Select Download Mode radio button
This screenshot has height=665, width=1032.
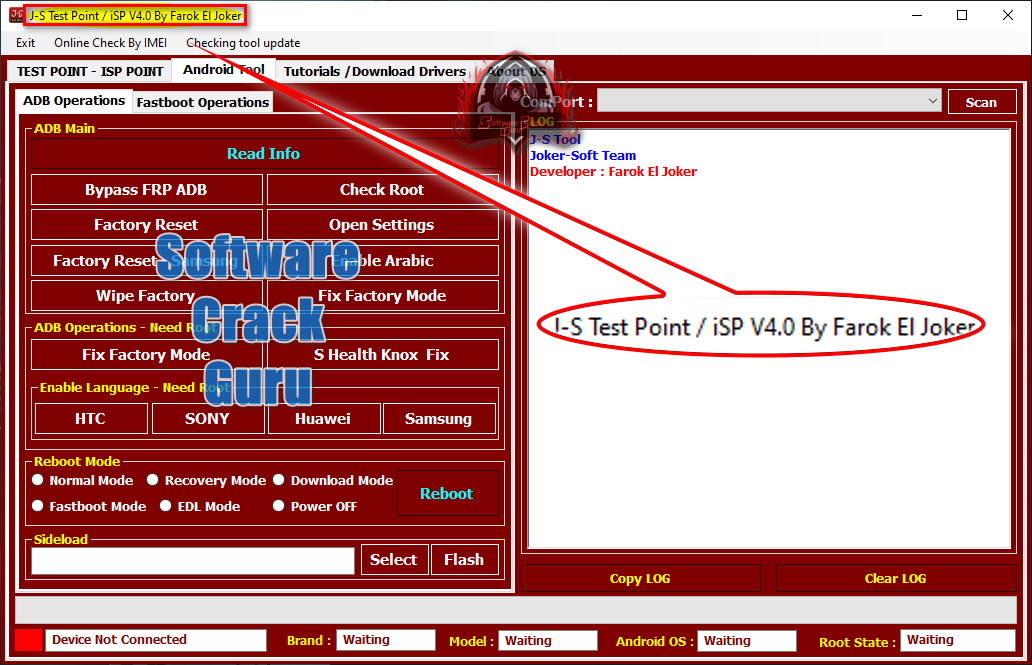coord(279,480)
